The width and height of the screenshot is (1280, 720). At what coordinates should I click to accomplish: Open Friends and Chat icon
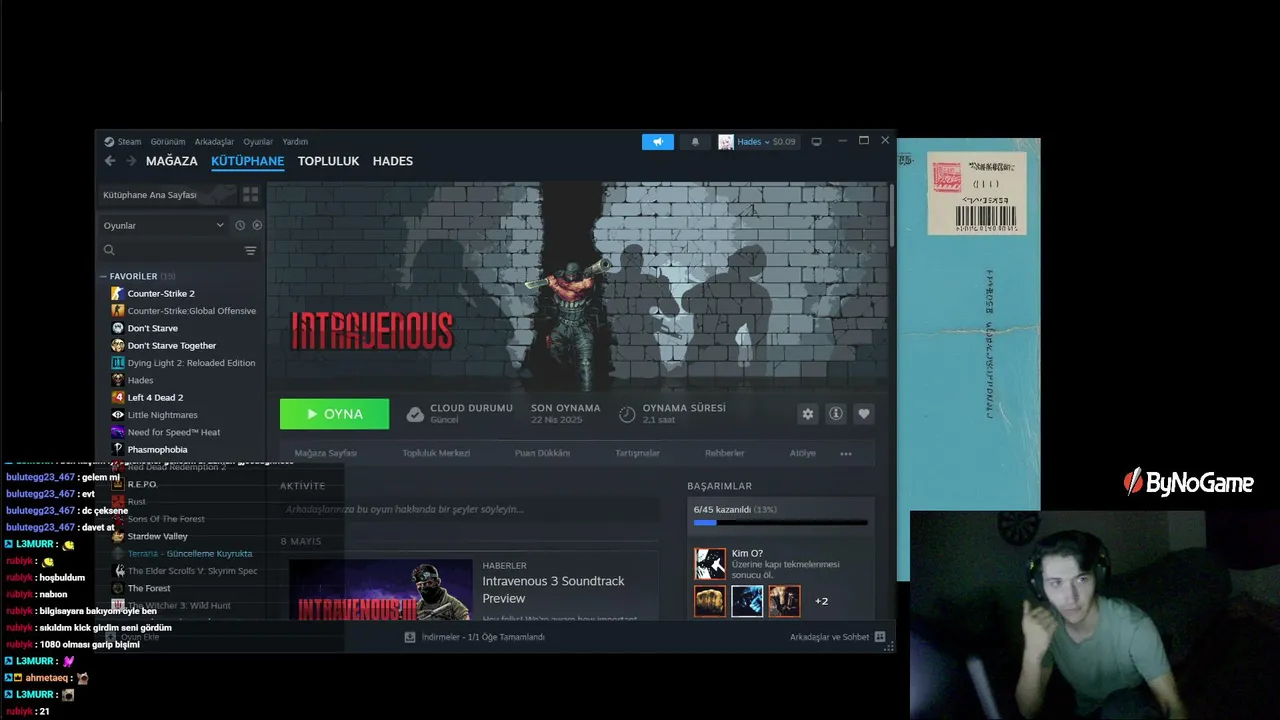(x=880, y=637)
